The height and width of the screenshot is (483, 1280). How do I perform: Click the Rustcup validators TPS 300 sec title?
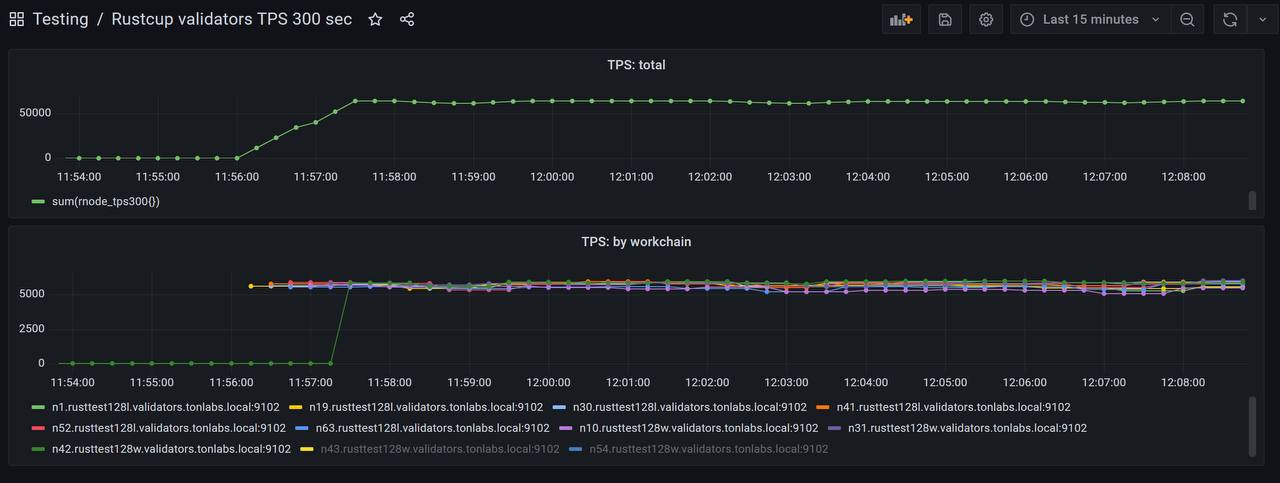(x=231, y=19)
